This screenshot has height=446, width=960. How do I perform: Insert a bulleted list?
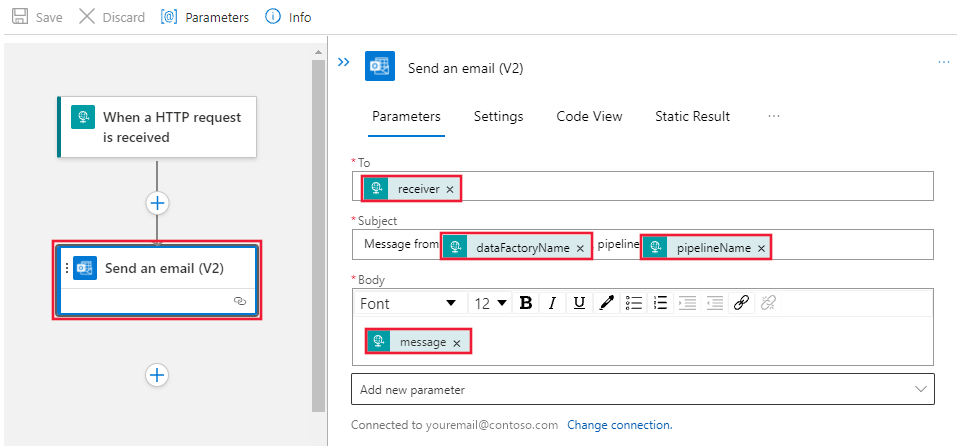coord(634,303)
